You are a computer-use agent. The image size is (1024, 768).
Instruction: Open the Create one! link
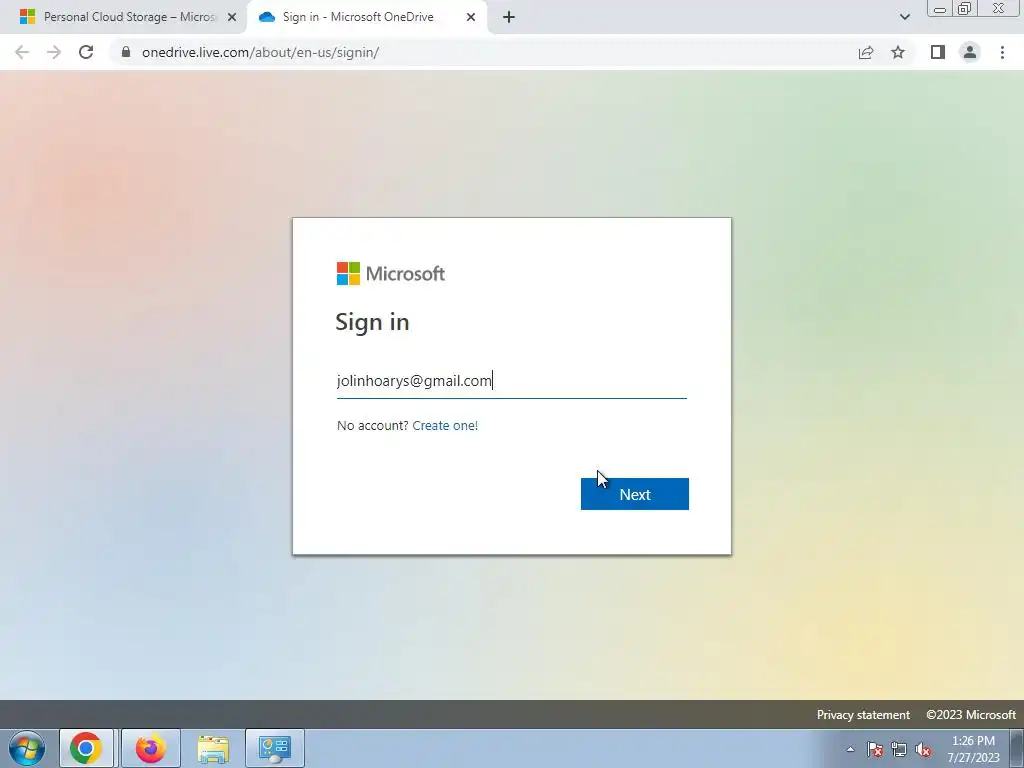pos(445,425)
